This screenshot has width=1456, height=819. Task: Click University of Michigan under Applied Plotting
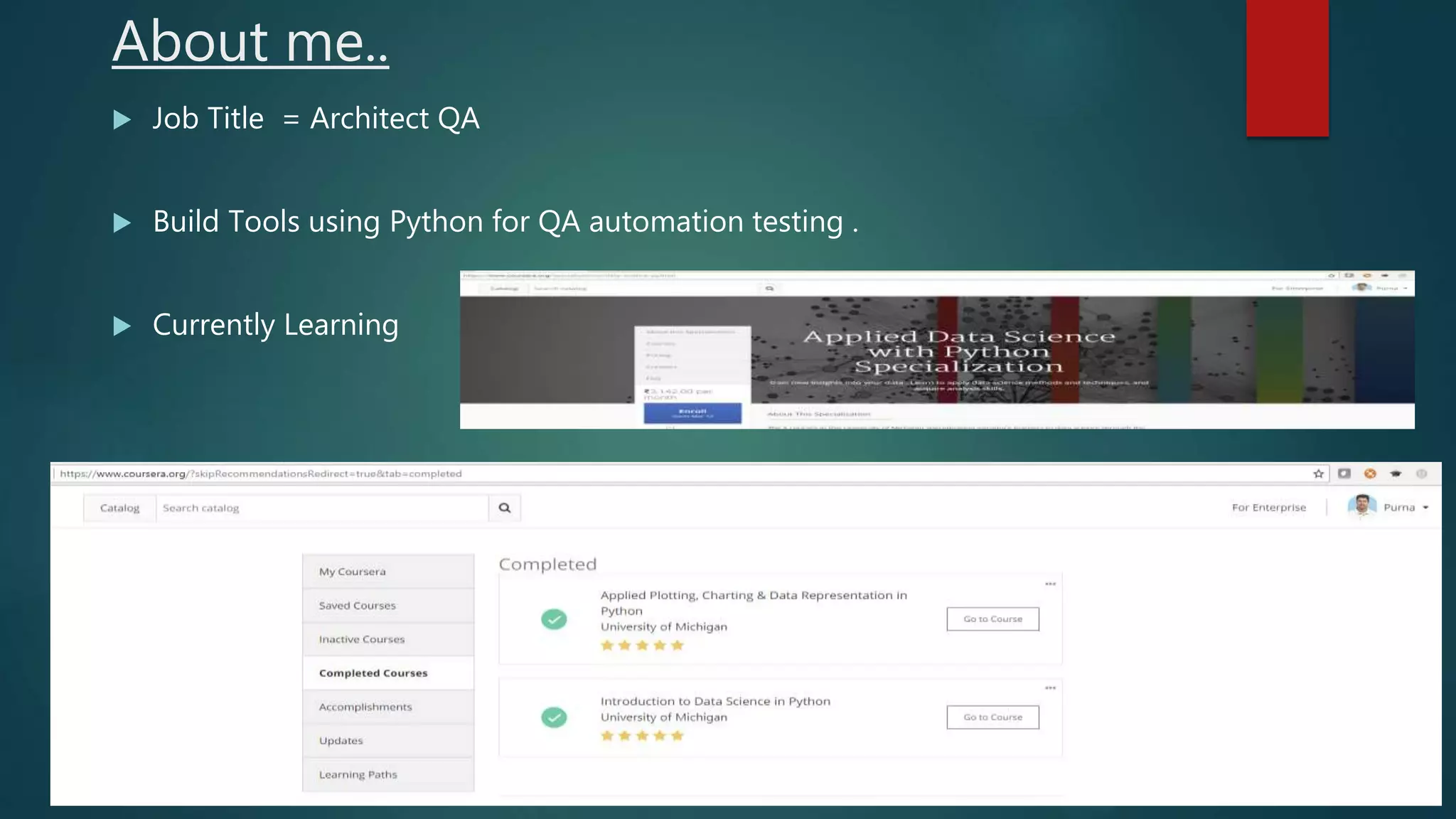(x=664, y=626)
